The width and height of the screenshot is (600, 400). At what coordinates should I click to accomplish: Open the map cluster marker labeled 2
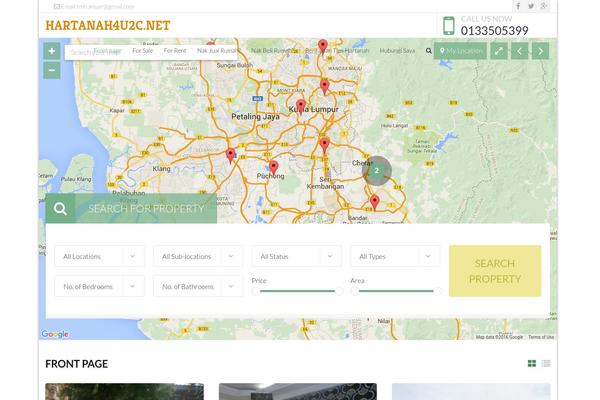coord(377,171)
